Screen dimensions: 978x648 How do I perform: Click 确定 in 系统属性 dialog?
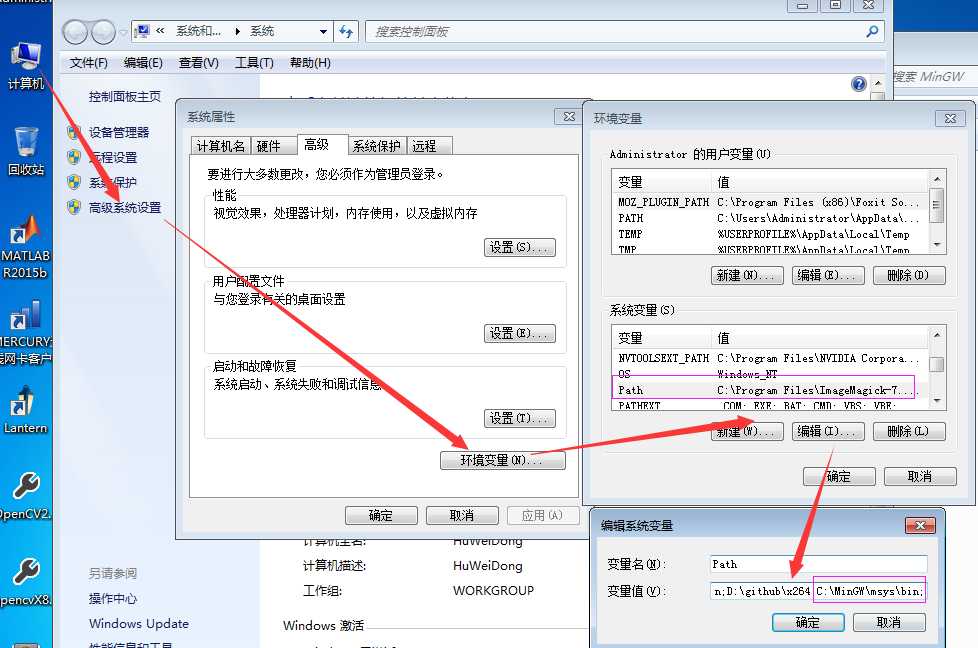(x=381, y=515)
